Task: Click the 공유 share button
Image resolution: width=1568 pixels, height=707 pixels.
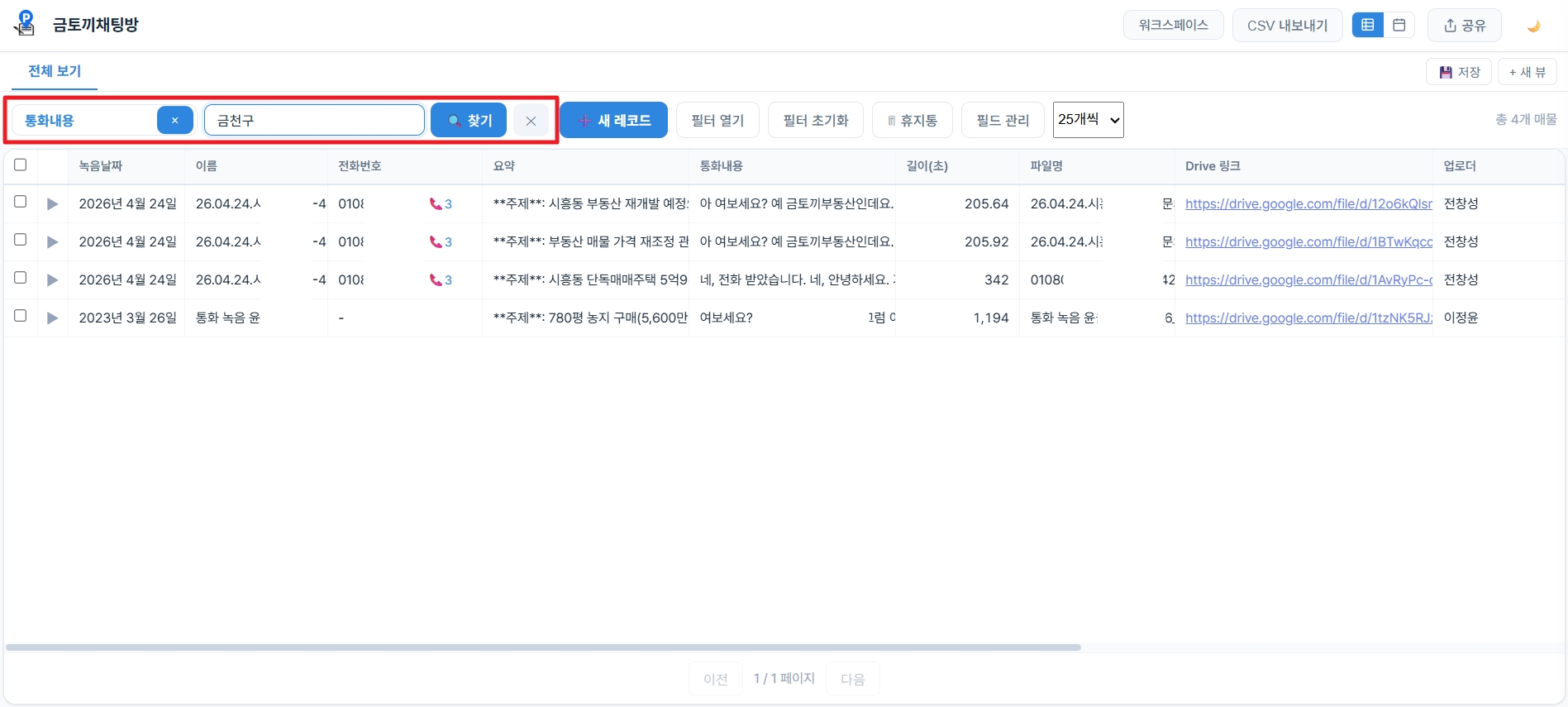Action: tap(1465, 26)
